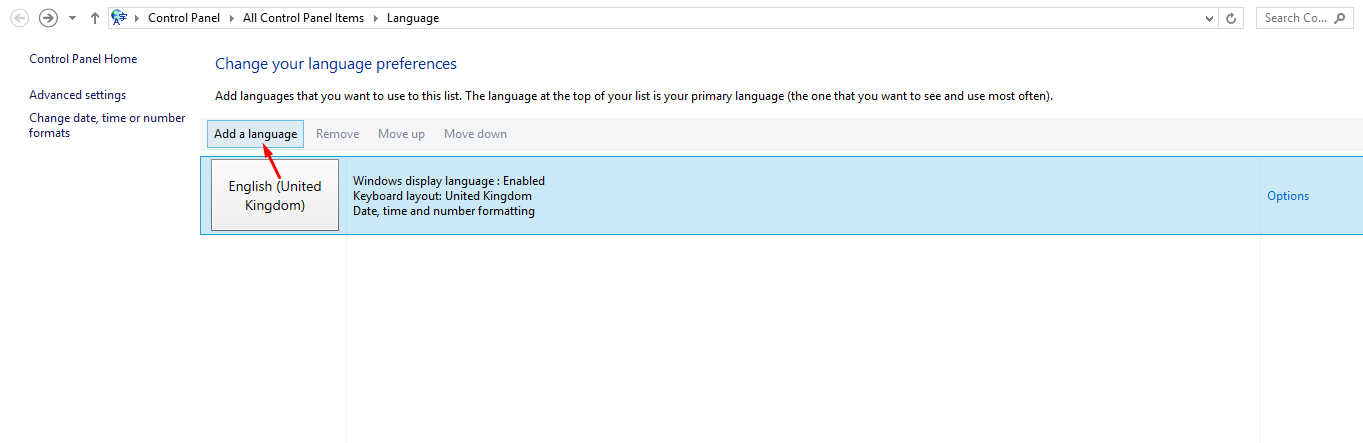Open Change date, time or number formats
The height and width of the screenshot is (443, 1363).
click(107, 125)
